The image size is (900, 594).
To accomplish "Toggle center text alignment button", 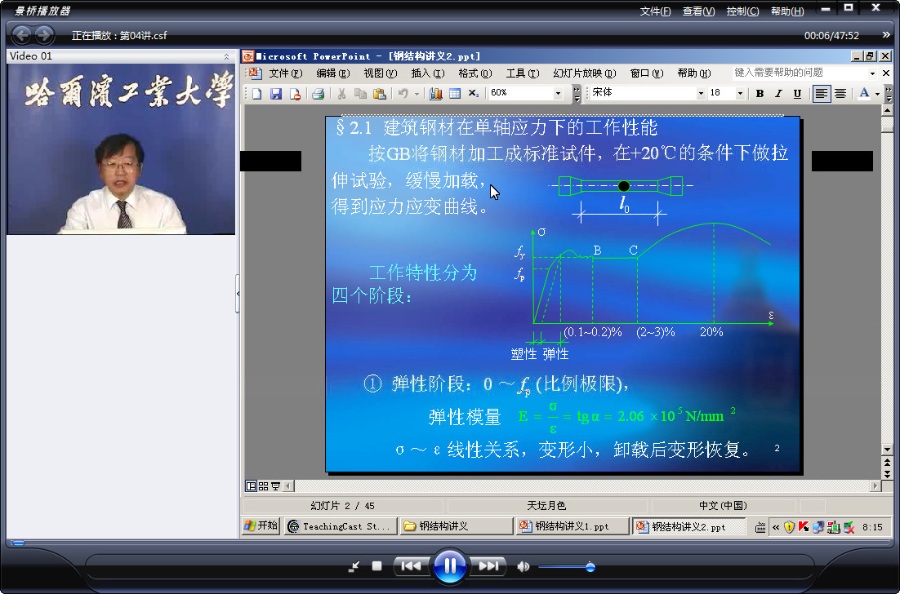I will coord(840,94).
